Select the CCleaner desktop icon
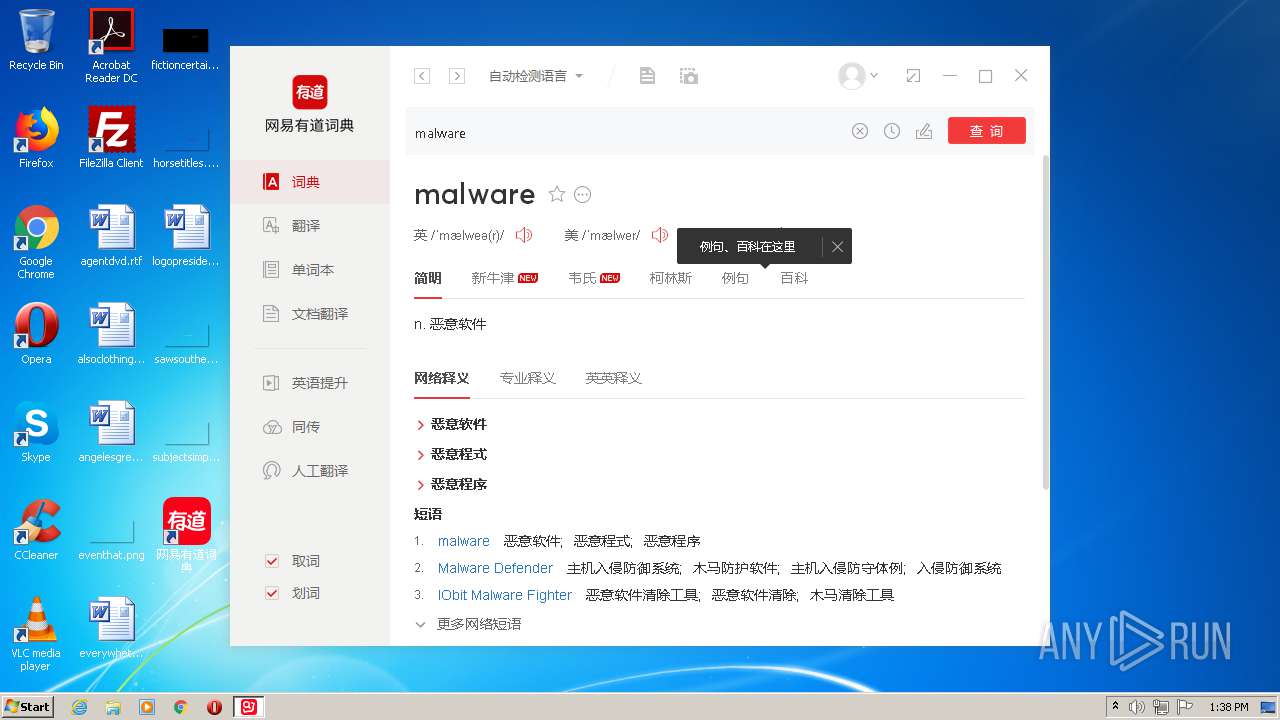The image size is (1280, 720). 36,530
